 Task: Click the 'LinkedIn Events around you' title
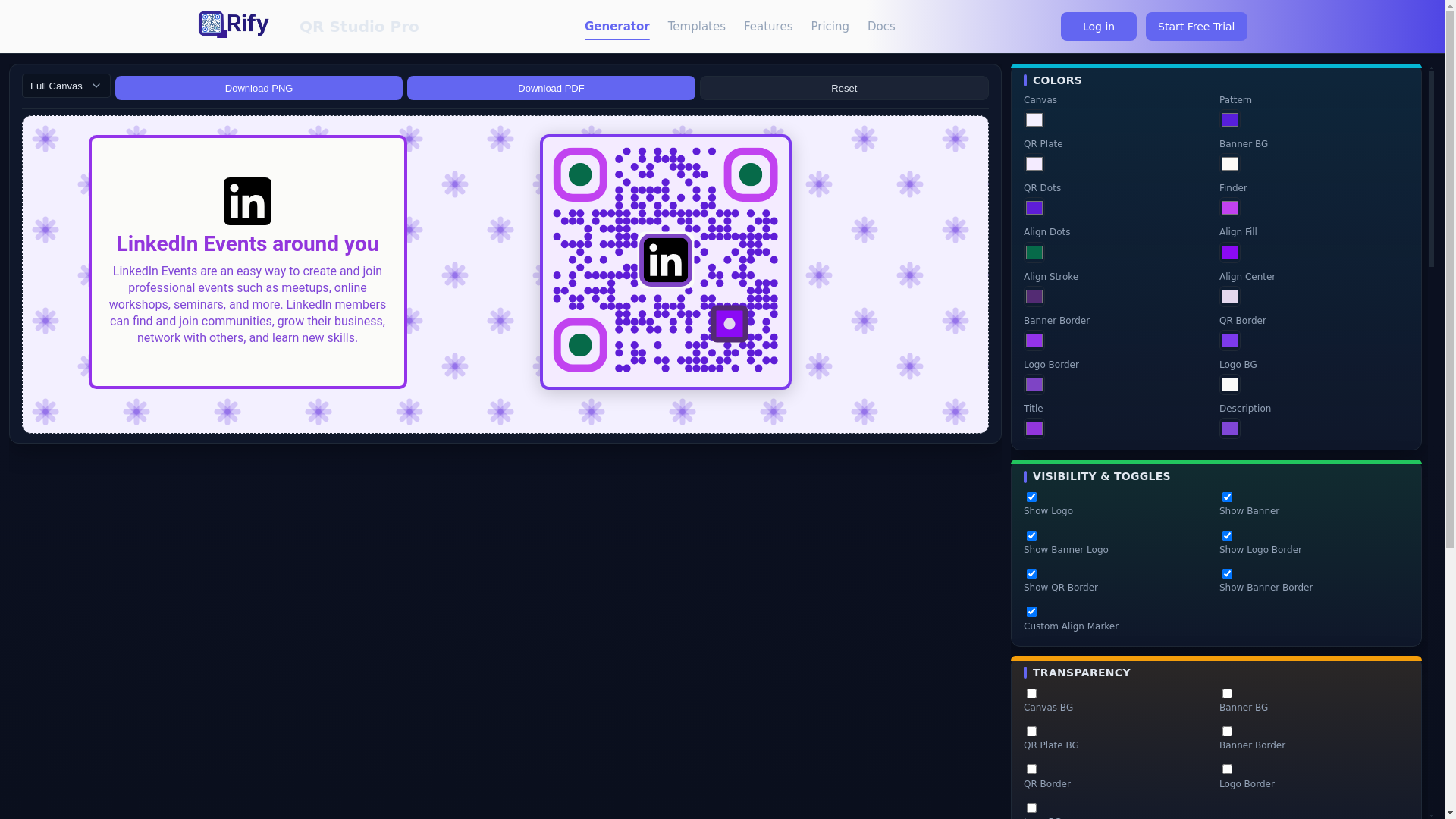(x=247, y=243)
